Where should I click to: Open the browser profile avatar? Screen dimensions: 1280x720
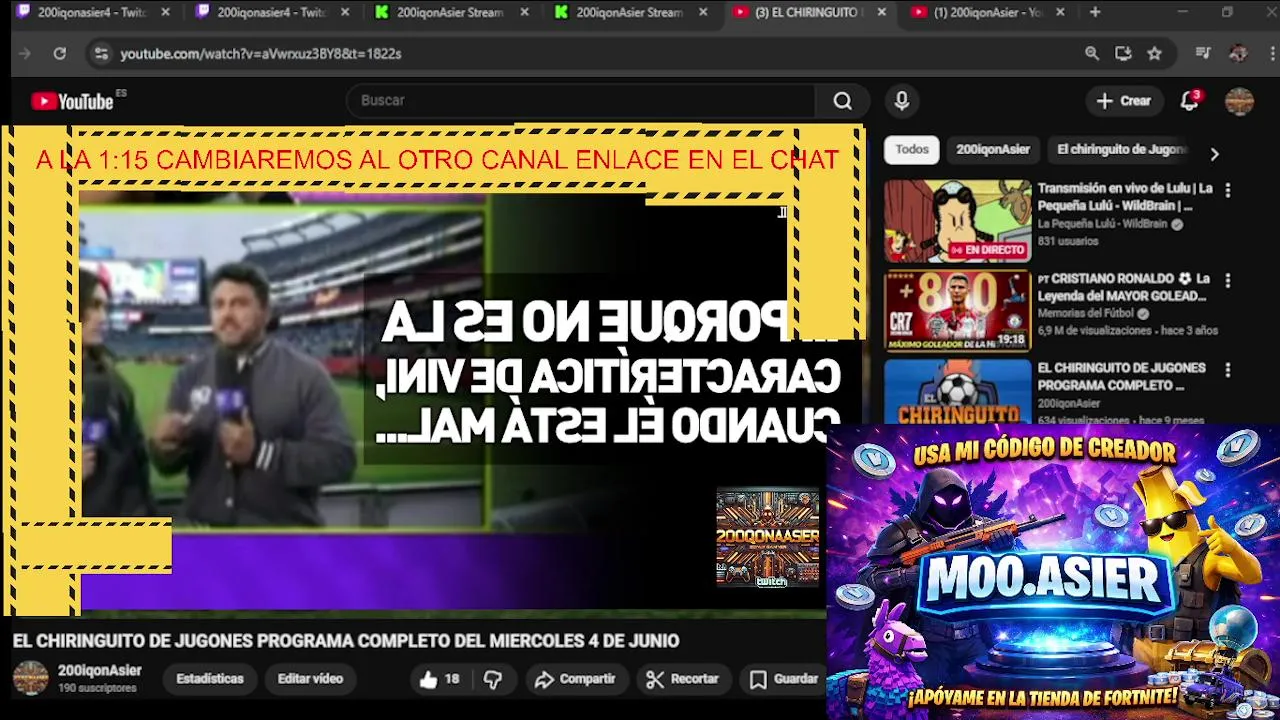tap(1238, 54)
